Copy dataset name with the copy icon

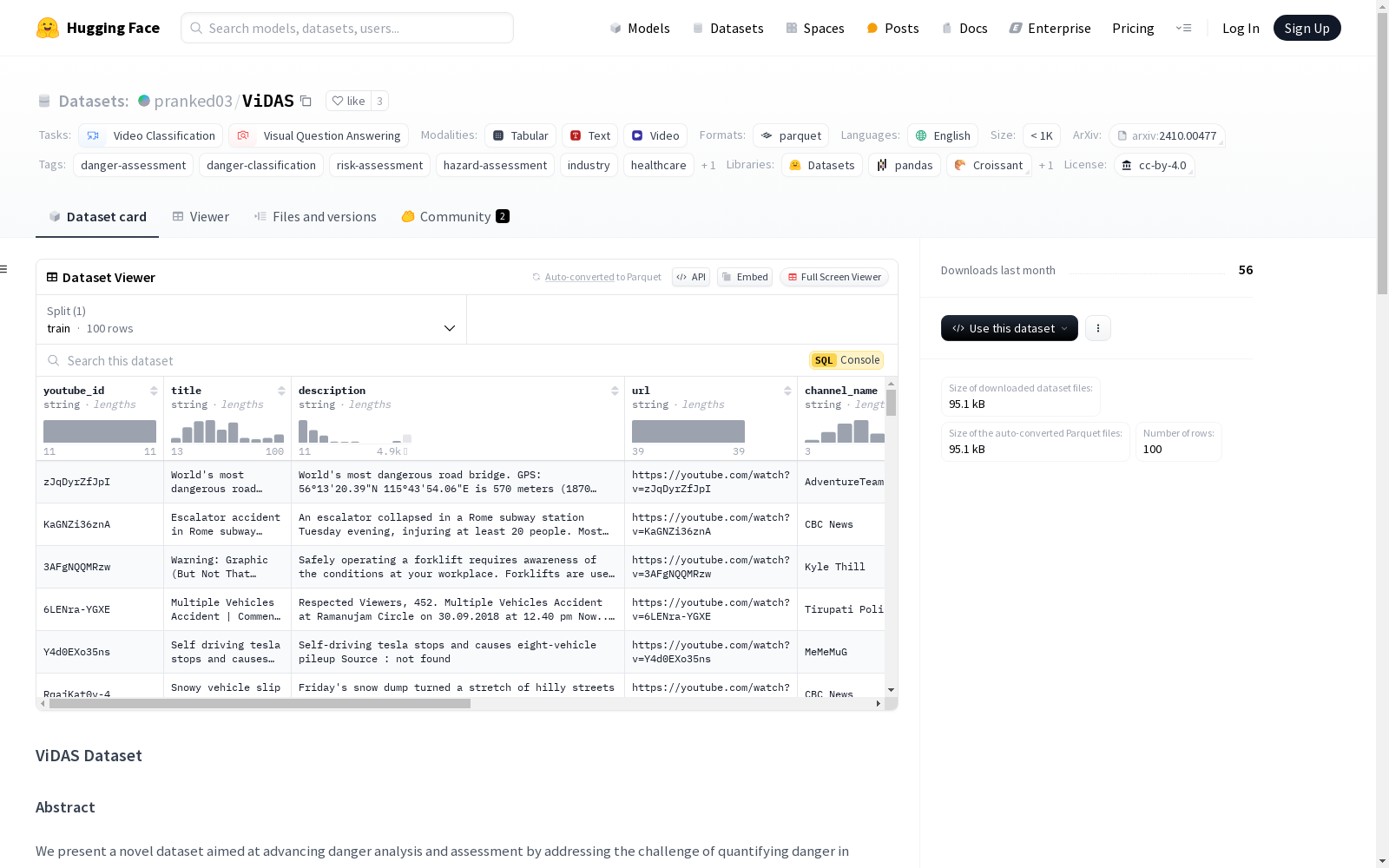click(306, 101)
